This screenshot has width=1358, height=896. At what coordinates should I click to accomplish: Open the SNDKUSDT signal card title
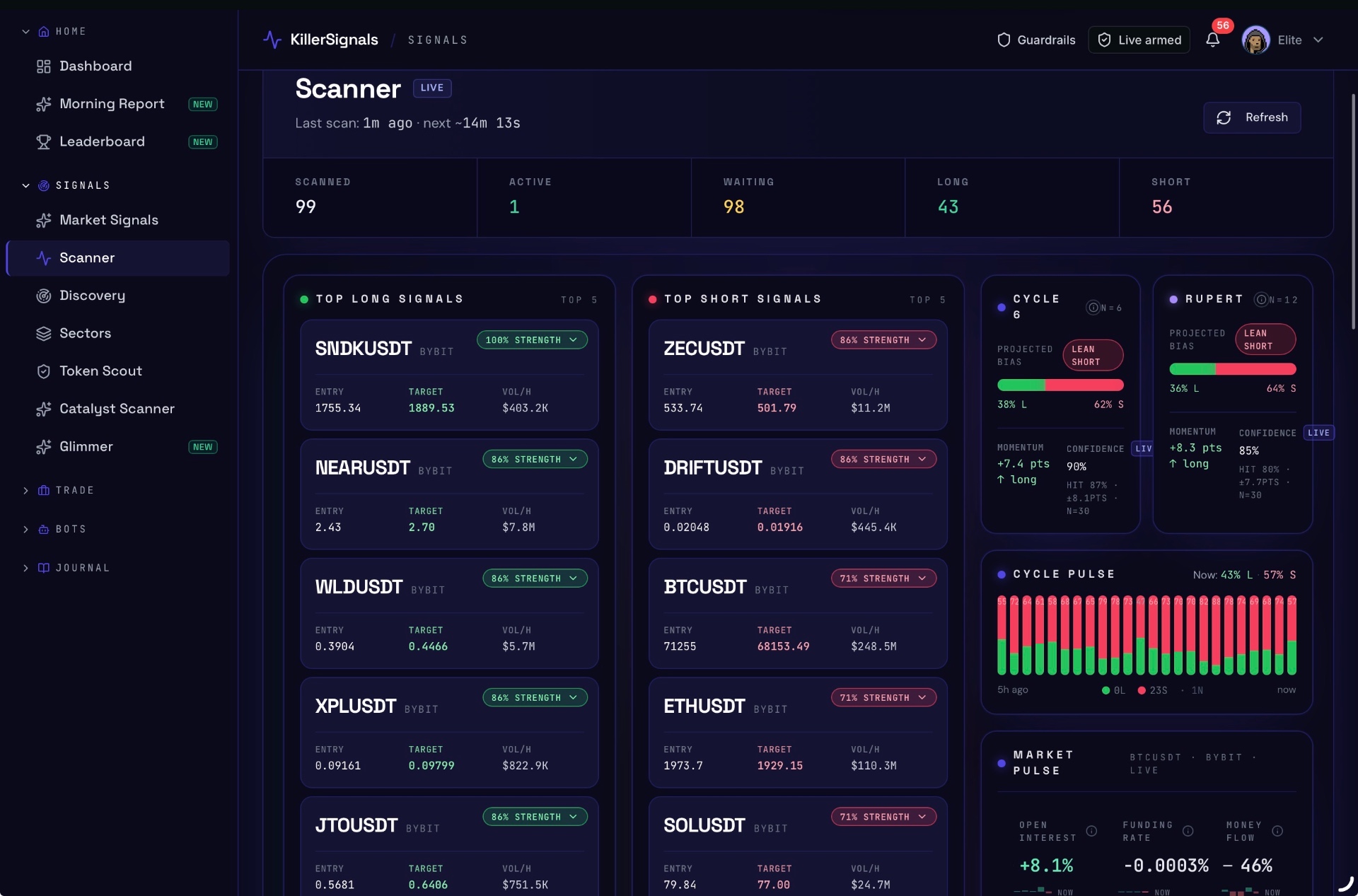coord(363,349)
